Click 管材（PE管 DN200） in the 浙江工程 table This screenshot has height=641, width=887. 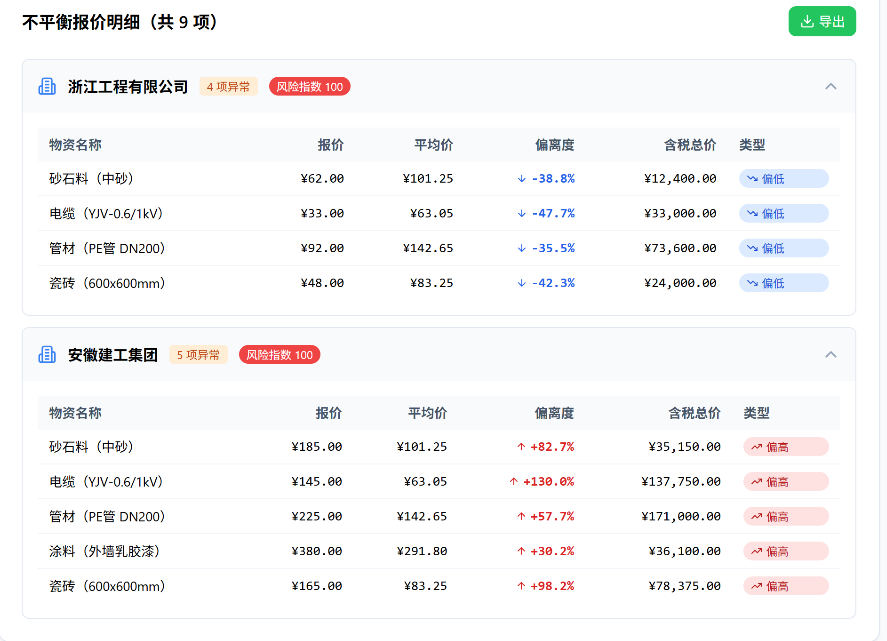(x=108, y=248)
